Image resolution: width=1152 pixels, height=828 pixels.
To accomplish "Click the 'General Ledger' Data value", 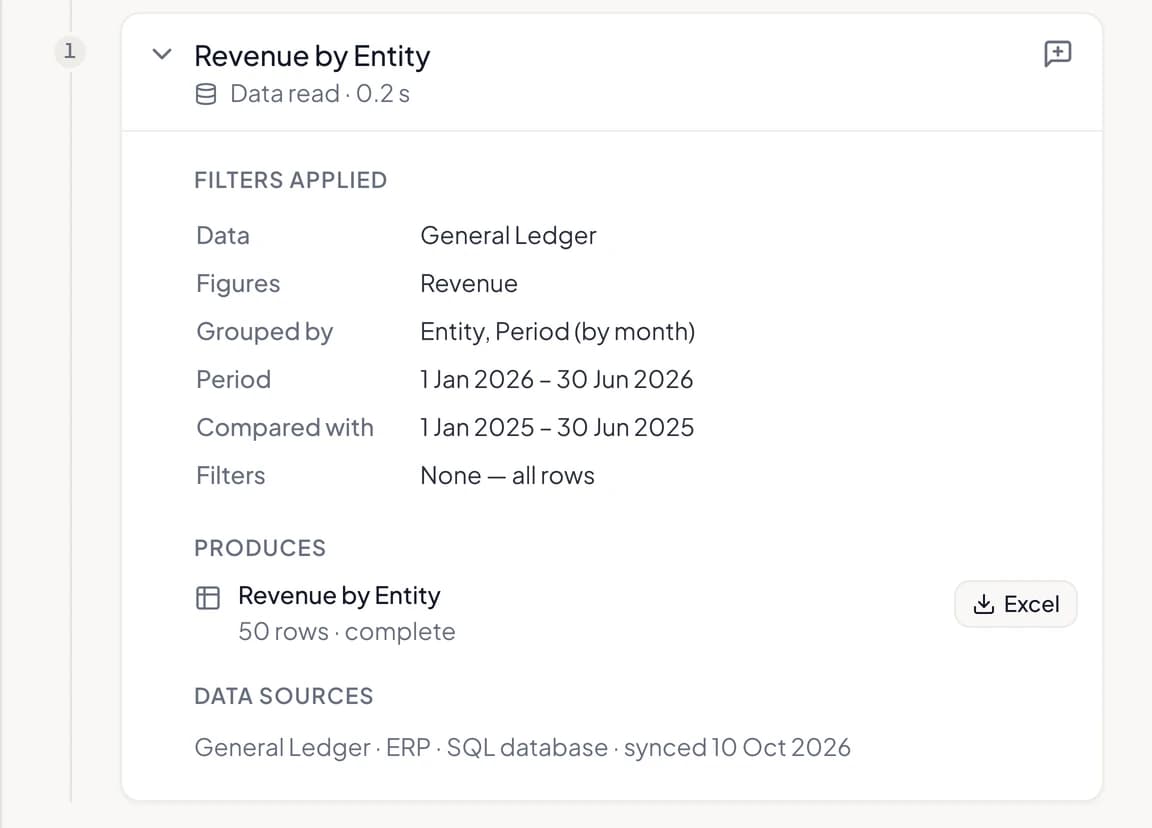I will 508,235.
